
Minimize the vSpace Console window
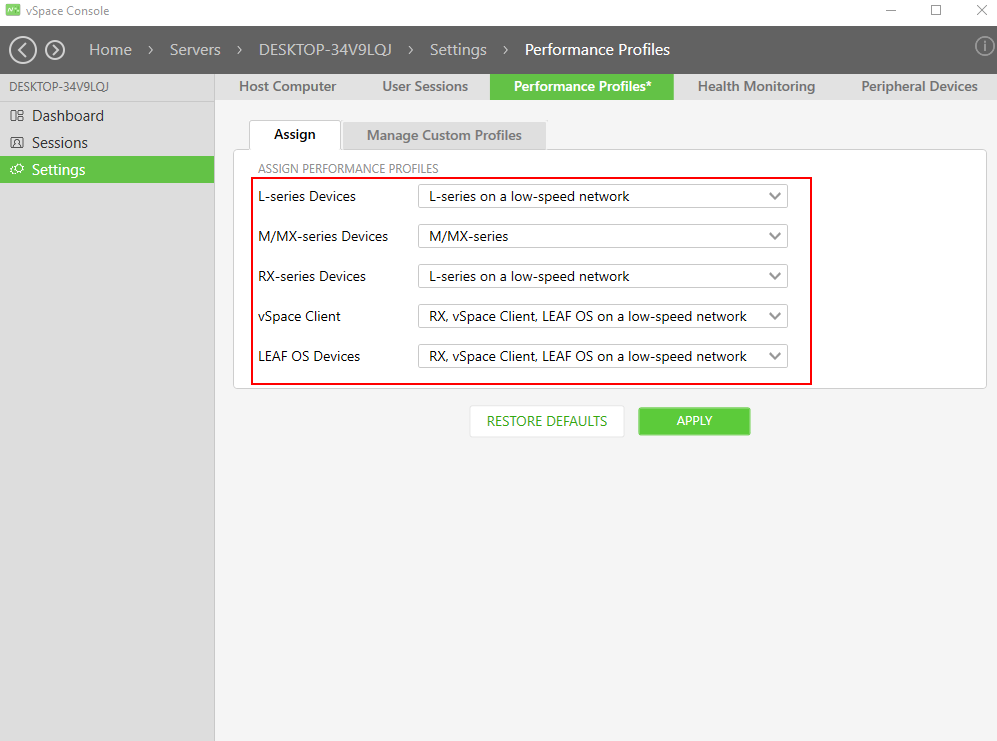click(891, 10)
